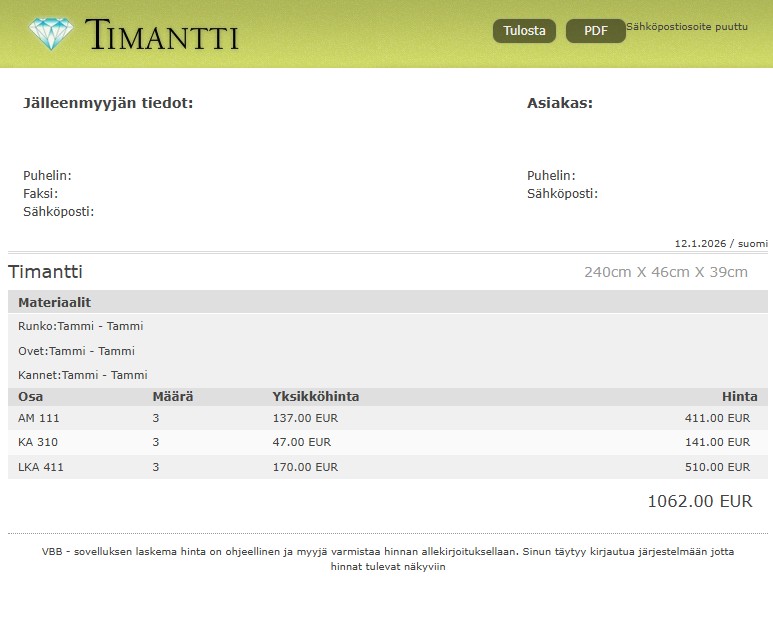
Task: Click the Hinta column header
Action: (x=739, y=397)
